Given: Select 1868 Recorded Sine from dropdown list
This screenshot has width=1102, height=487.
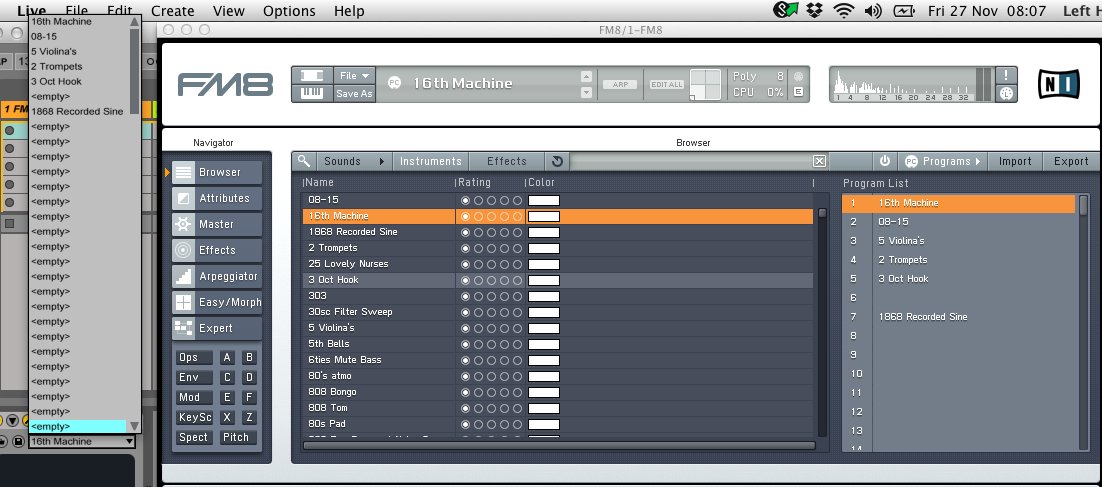Looking at the screenshot, I should click(x=77, y=111).
